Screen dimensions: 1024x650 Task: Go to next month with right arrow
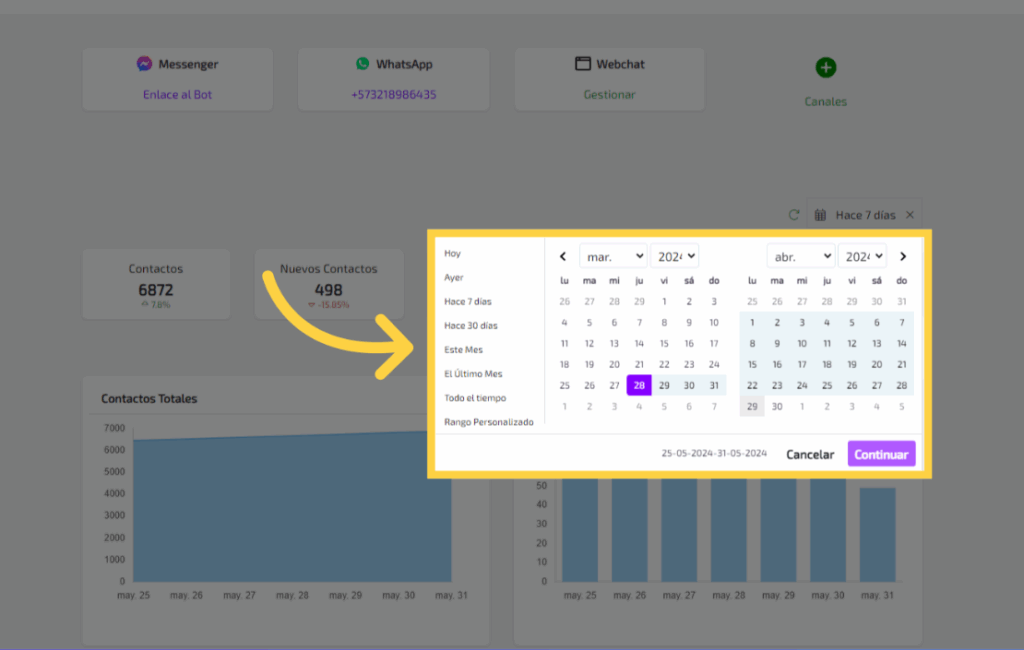902,256
